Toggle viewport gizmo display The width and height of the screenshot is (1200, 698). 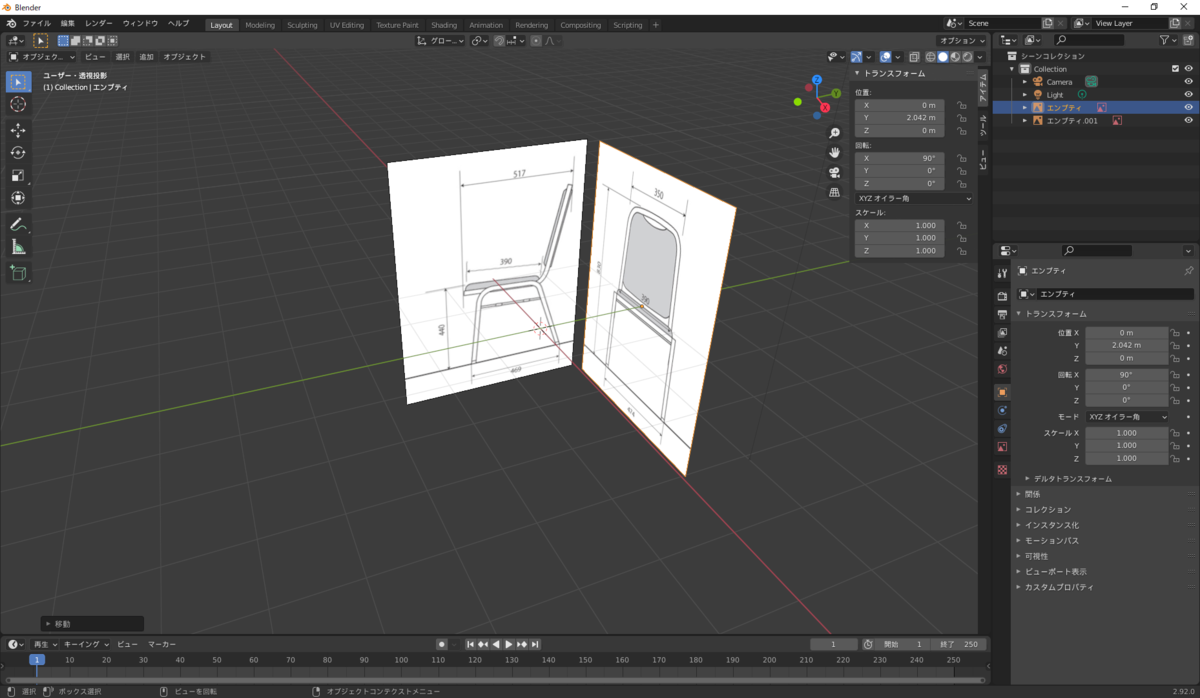[857, 57]
